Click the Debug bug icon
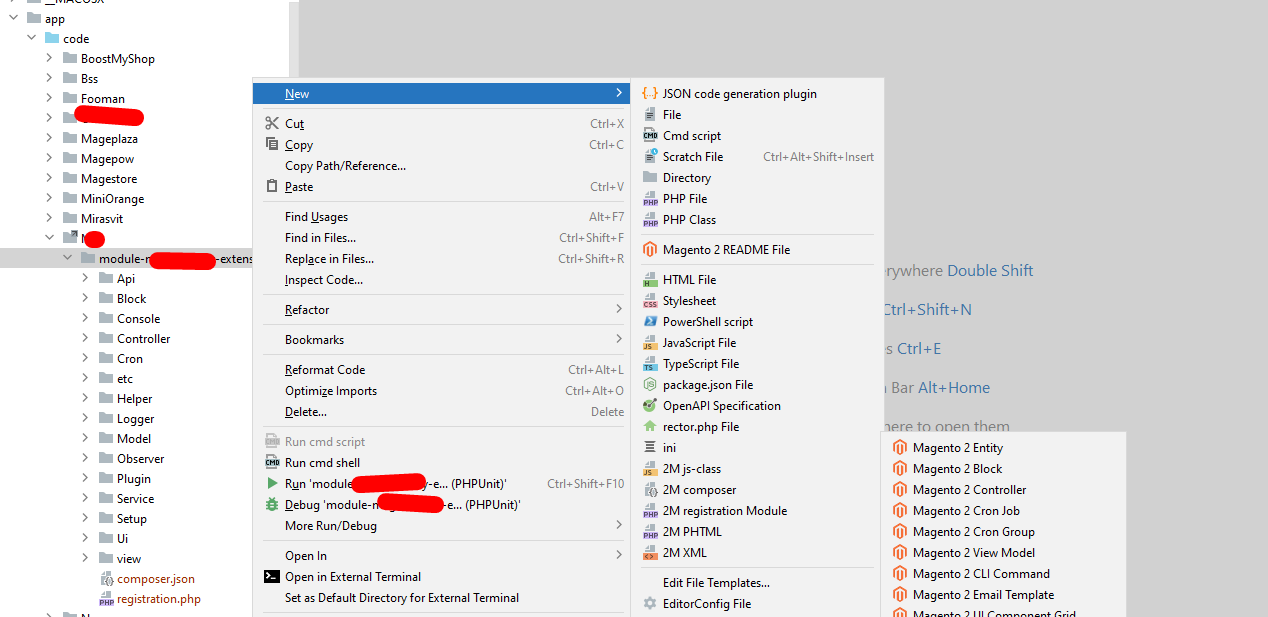The height and width of the screenshot is (617, 1268). (x=272, y=504)
